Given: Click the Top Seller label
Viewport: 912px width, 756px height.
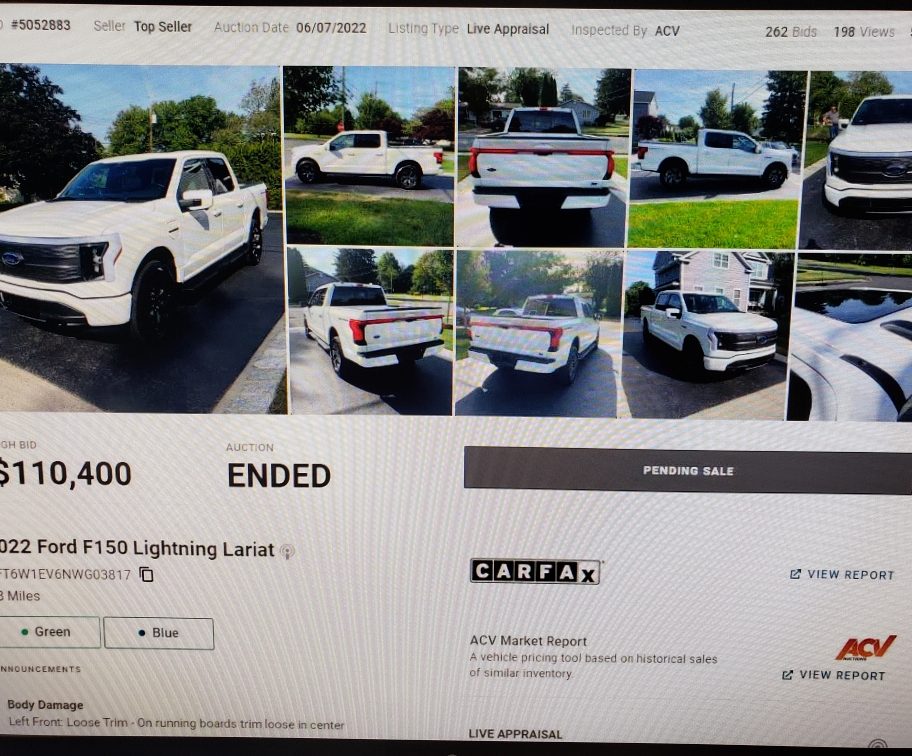Looking at the screenshot, I should 163,27.
